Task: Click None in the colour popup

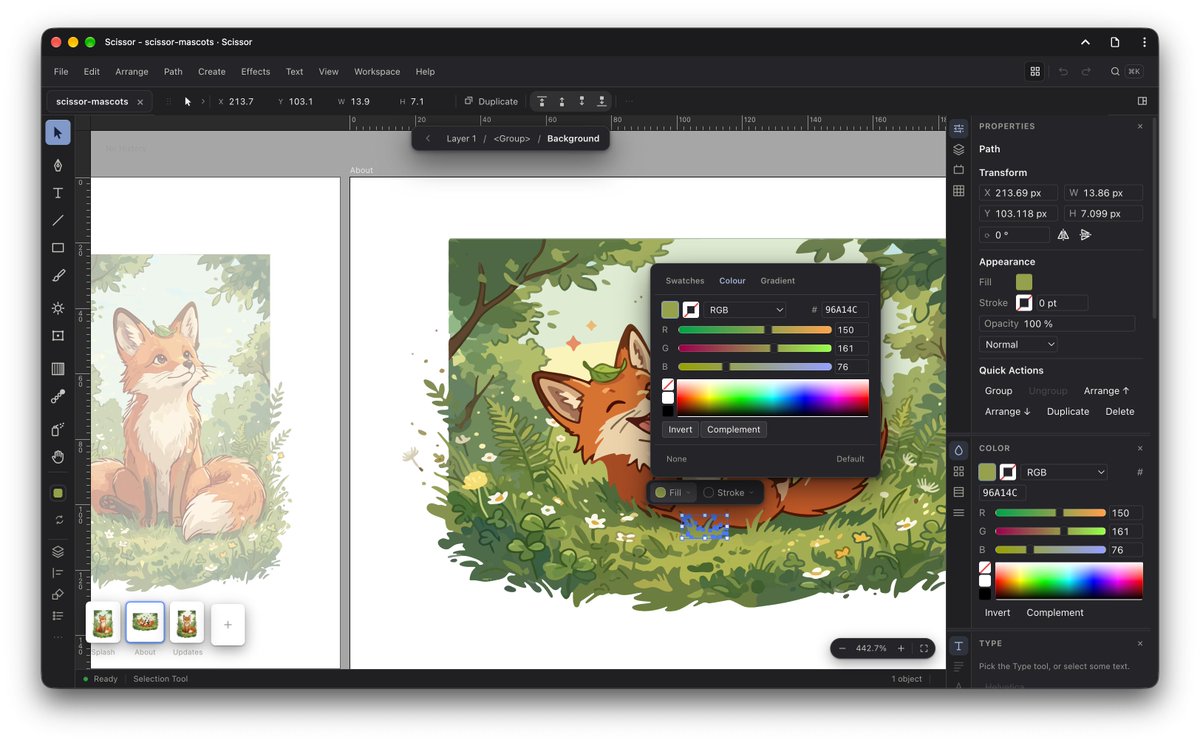Action: pyautogui.click(x=677, y=459)
